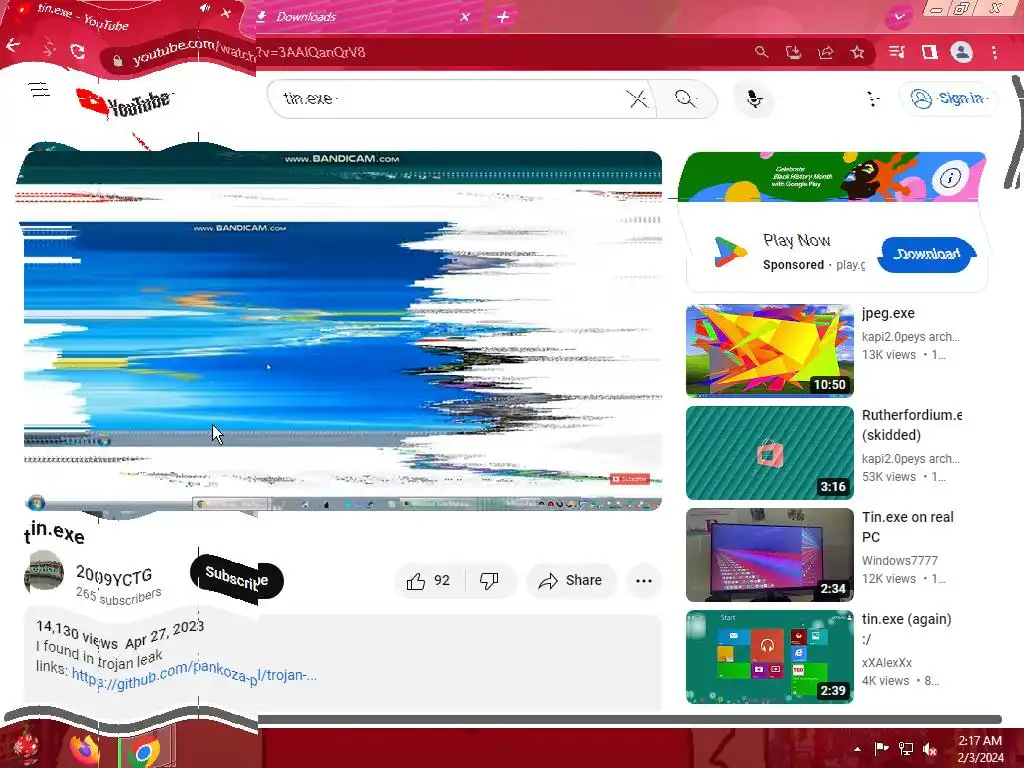This screenshot has width=1024, height=768.
Task: Click the Google Play ad info icon
Action: (950, 178)
